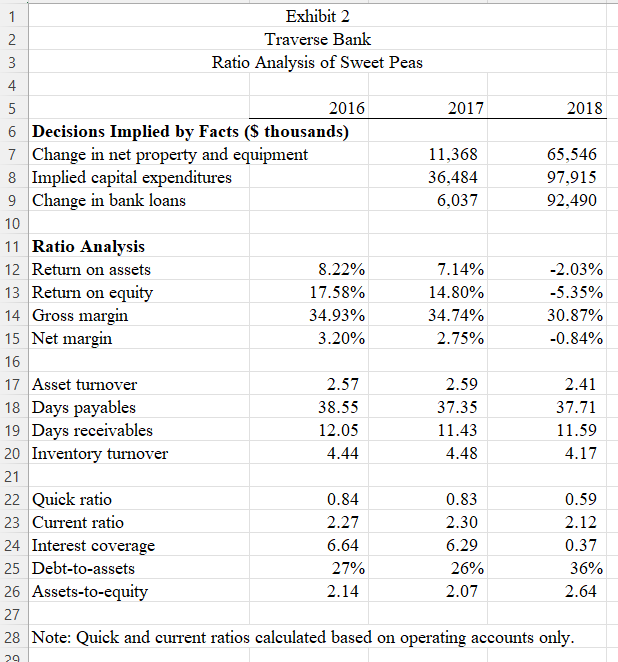Click the 0.59 quick ratio cell
The image size is (618, 662).
pos(547,499)
